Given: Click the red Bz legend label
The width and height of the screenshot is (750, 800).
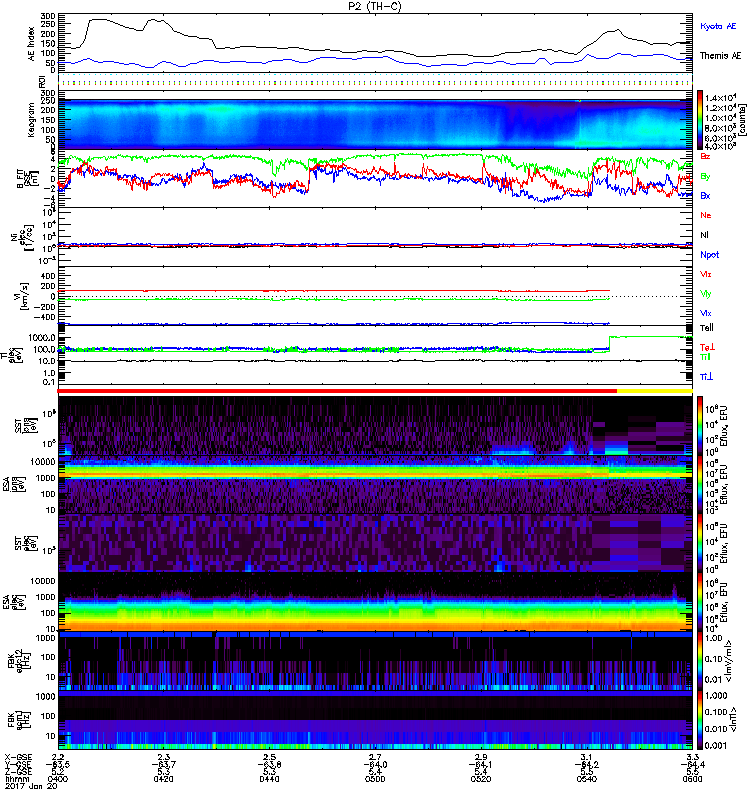Looking at the screenshot, I should (x=705, y=156).
